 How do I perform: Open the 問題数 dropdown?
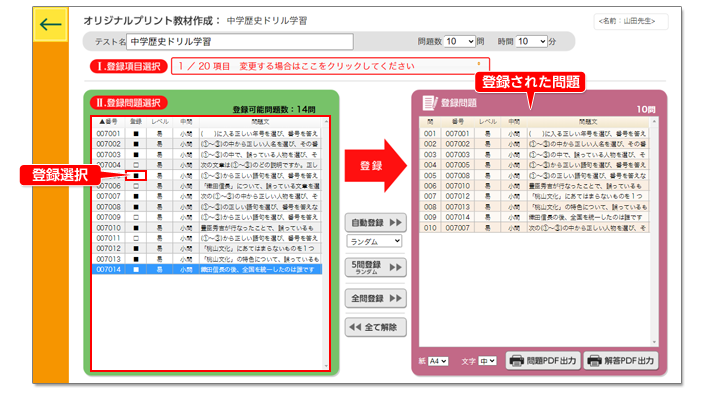(x=460, y=41)
